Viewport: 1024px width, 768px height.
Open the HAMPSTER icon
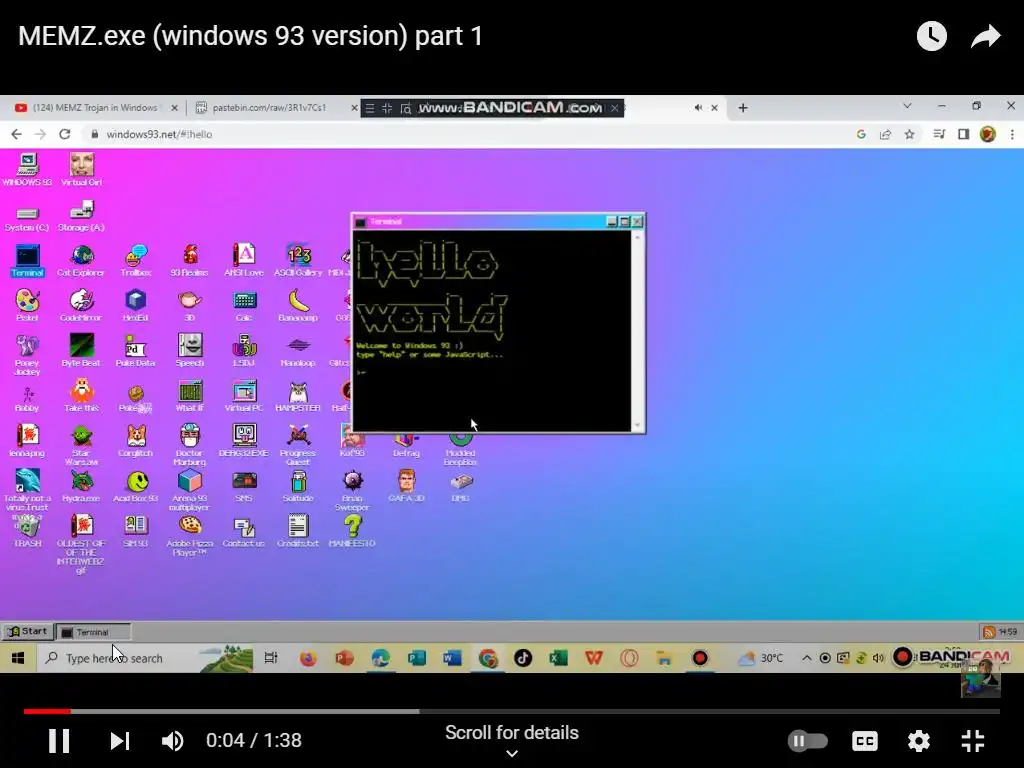(x=298, y=396)
